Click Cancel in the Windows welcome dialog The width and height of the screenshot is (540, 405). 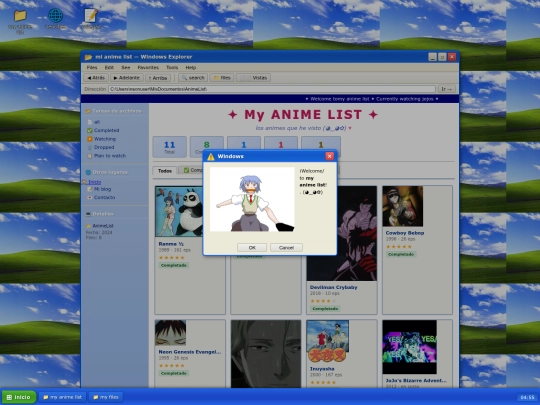[286, 248]
